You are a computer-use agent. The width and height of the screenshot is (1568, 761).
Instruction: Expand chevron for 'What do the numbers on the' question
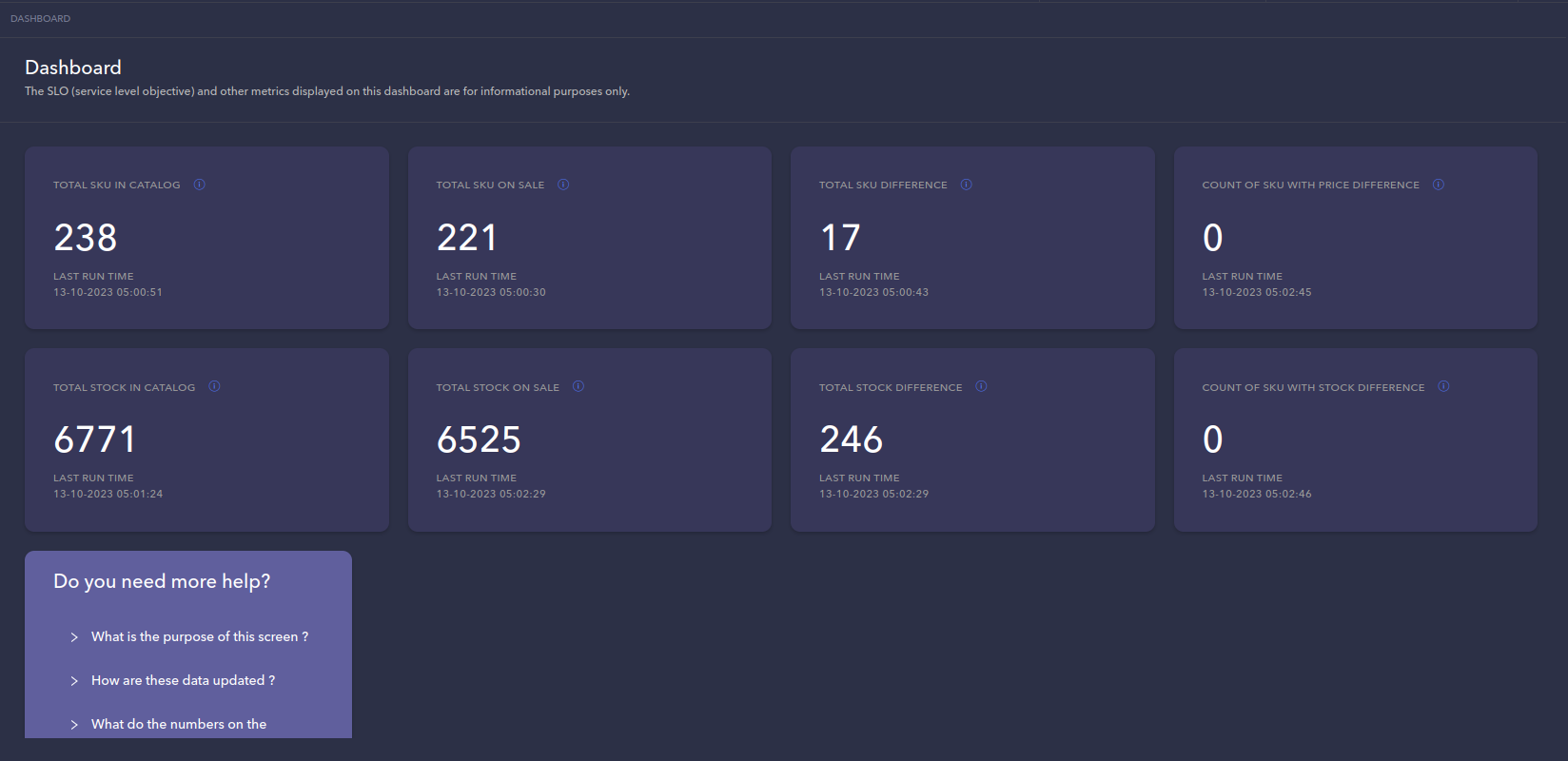(74, 725)
